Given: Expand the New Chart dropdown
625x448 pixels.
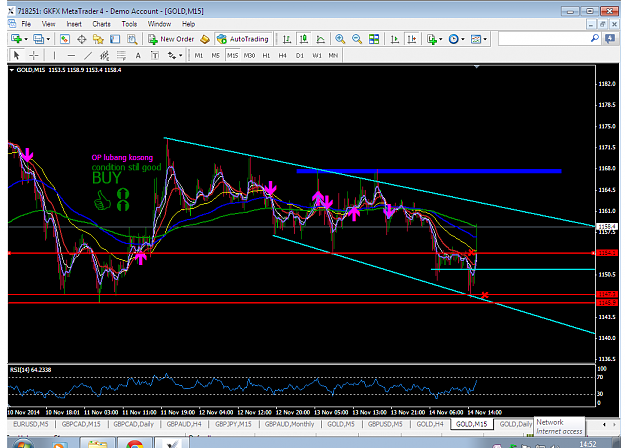Looking at the screenshot, I should tap(26, 39).
